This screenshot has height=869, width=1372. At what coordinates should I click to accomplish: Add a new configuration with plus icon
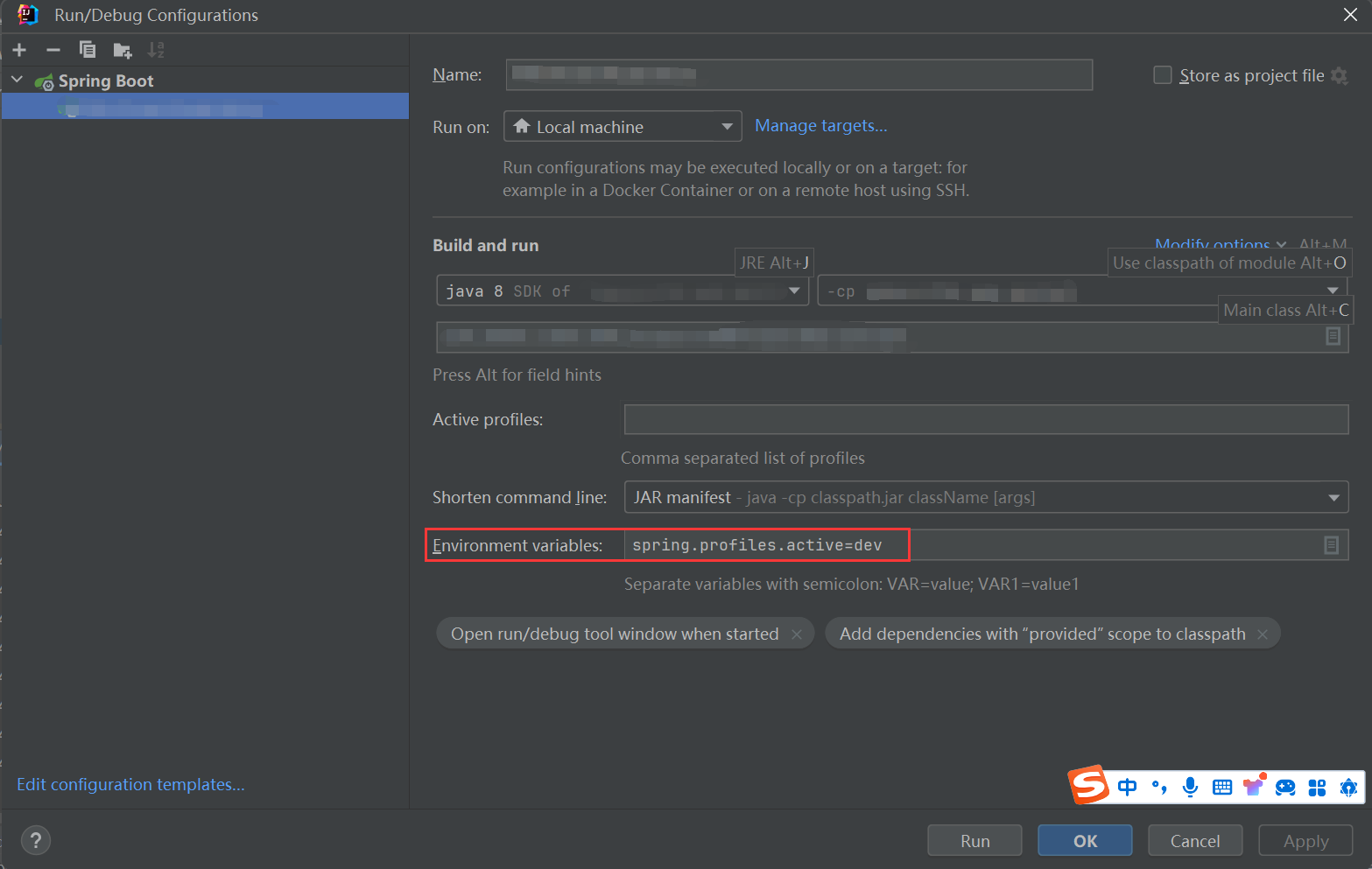[19, 50]
